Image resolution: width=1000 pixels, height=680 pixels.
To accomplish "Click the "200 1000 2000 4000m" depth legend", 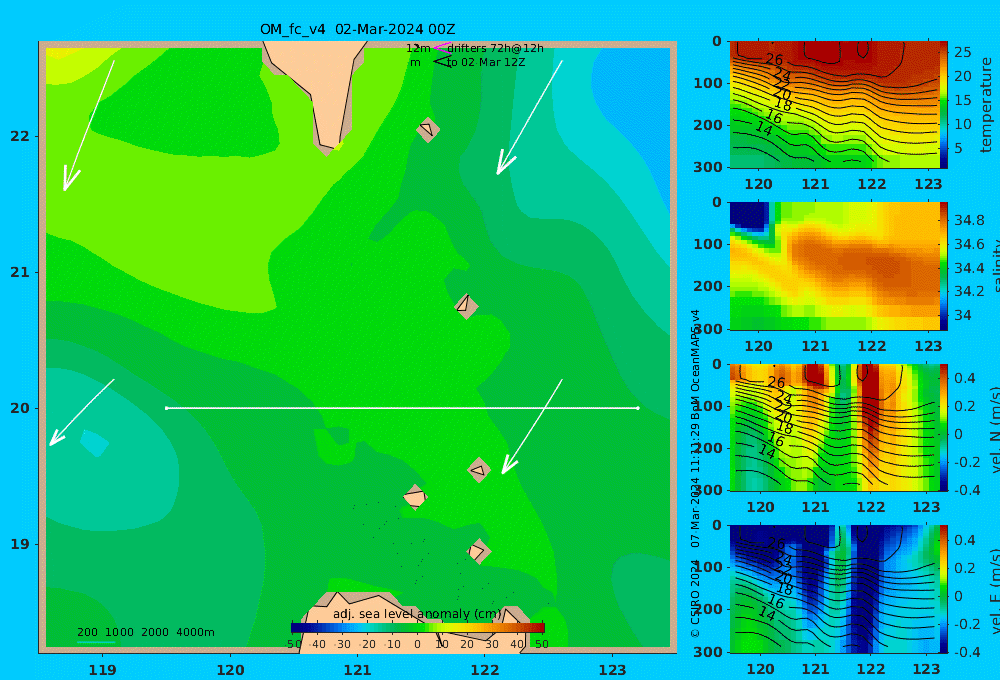I will [145, 632].
